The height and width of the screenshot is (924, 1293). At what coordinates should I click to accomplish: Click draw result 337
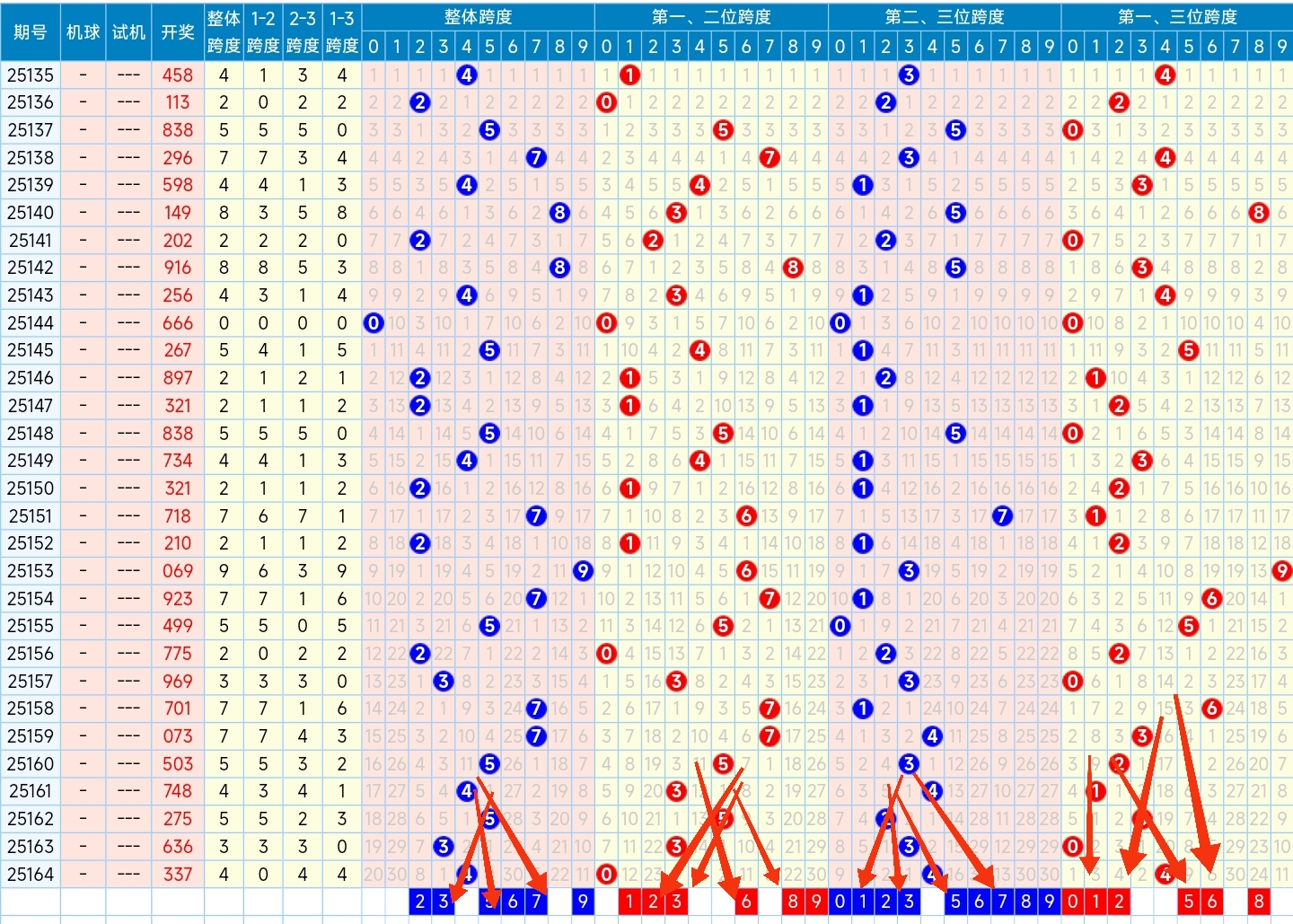point(178,874)
